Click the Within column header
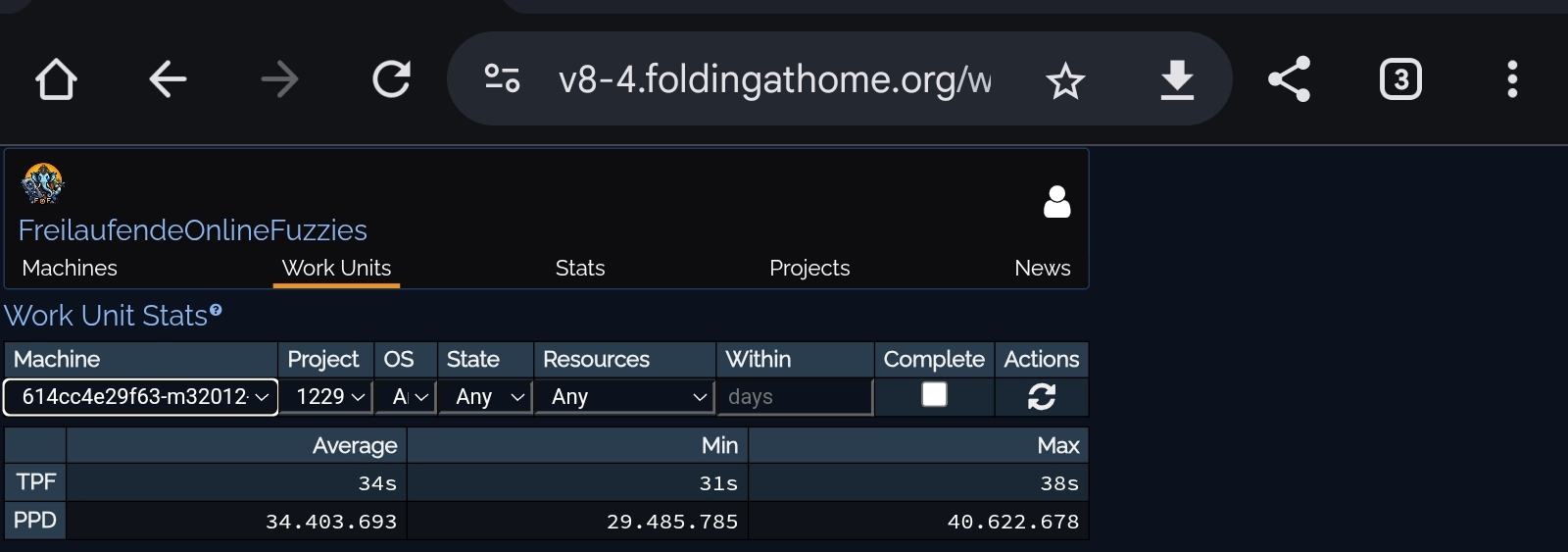Image resolution: width=1568 pixels, height=552 pixels. 795,359
